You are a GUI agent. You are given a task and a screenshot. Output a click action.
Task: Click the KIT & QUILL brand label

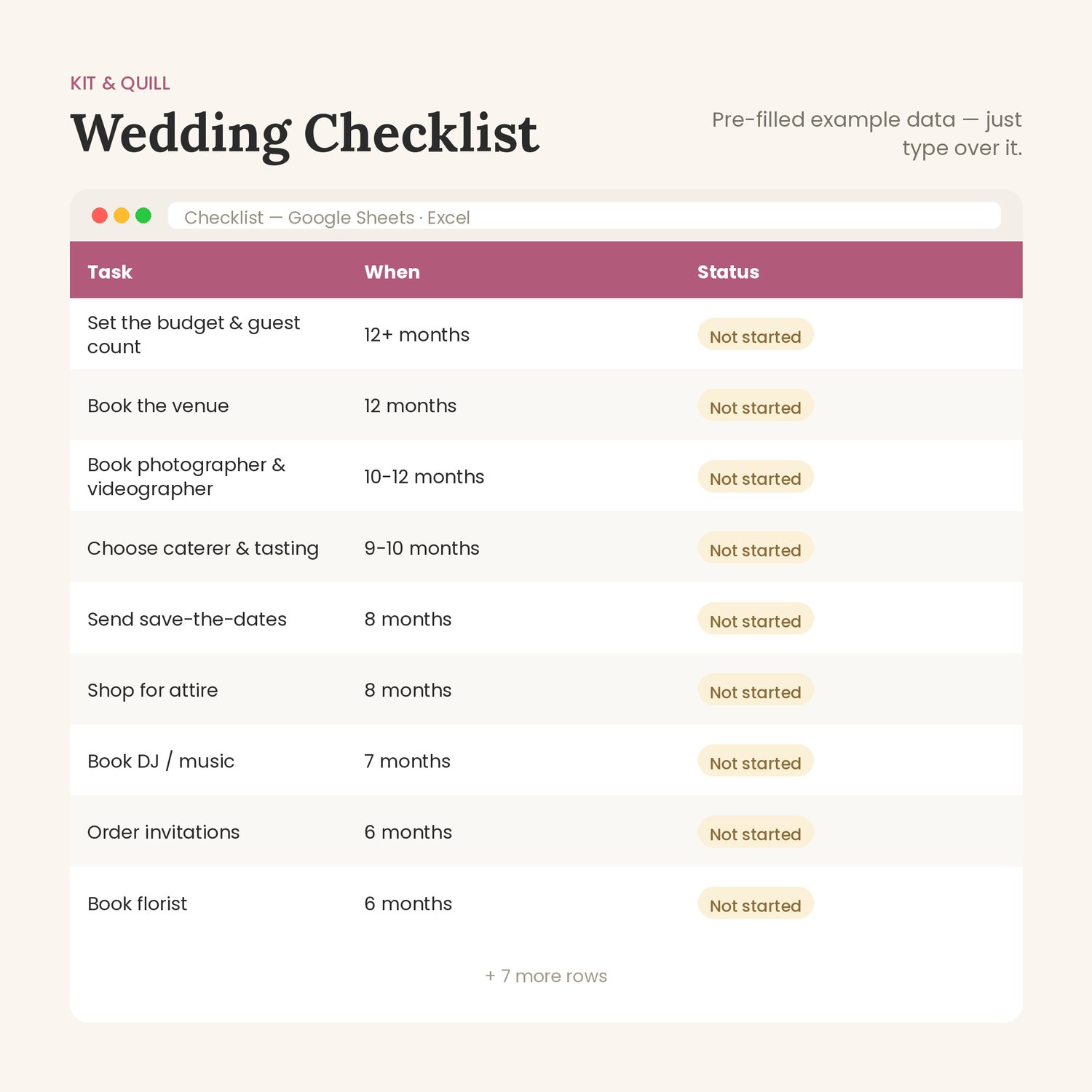pyautogui.click(x=120, y=84)
